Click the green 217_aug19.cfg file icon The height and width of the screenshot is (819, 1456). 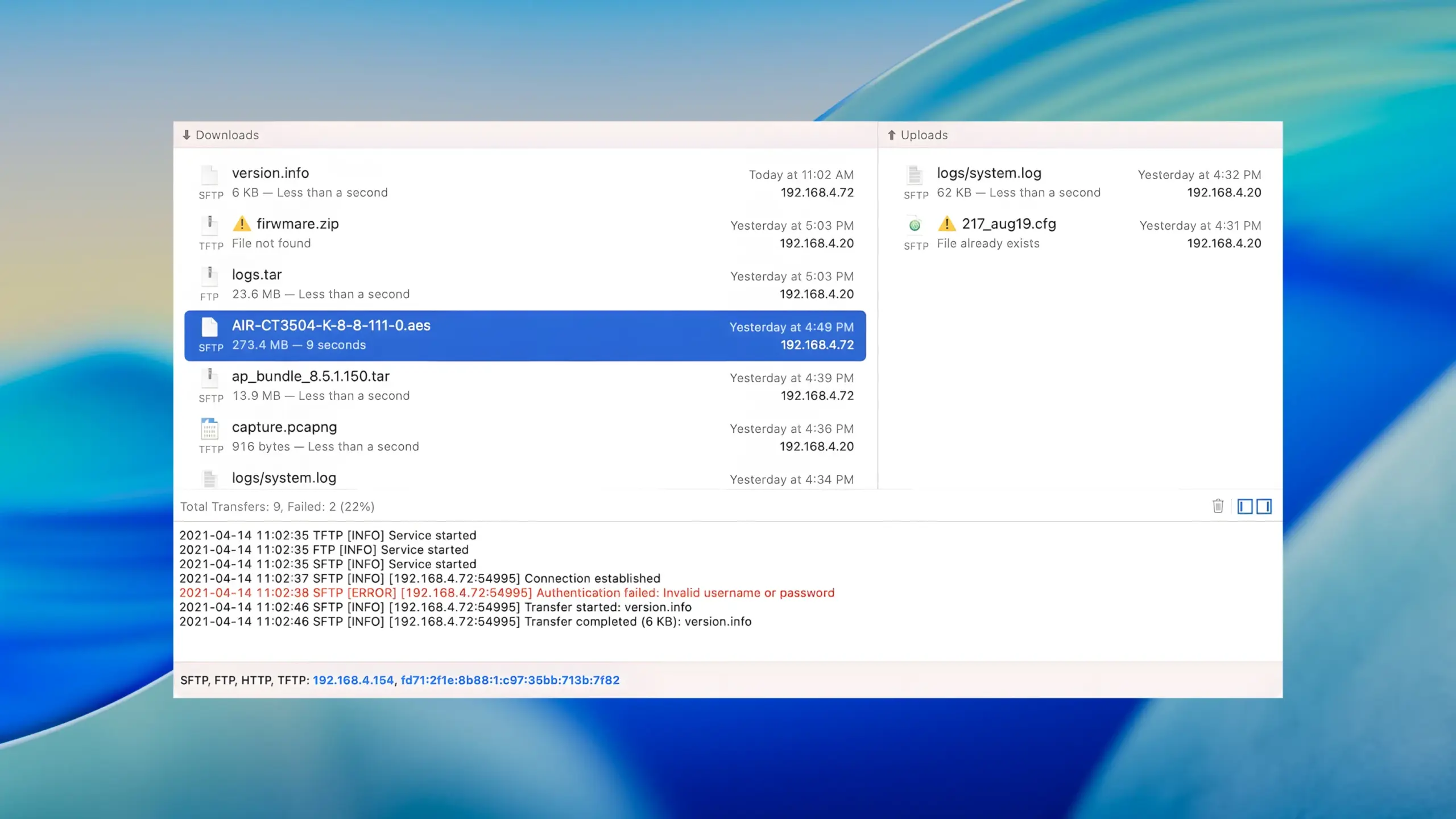[915, 225]
